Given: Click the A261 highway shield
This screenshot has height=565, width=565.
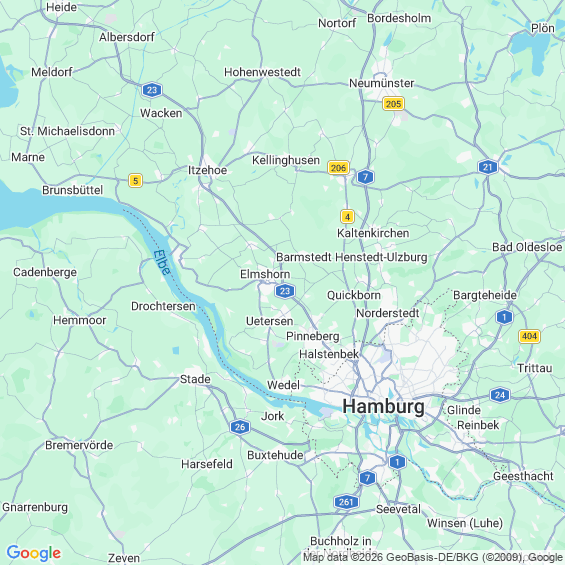Looking at the screenshot, I should point(346,502).
